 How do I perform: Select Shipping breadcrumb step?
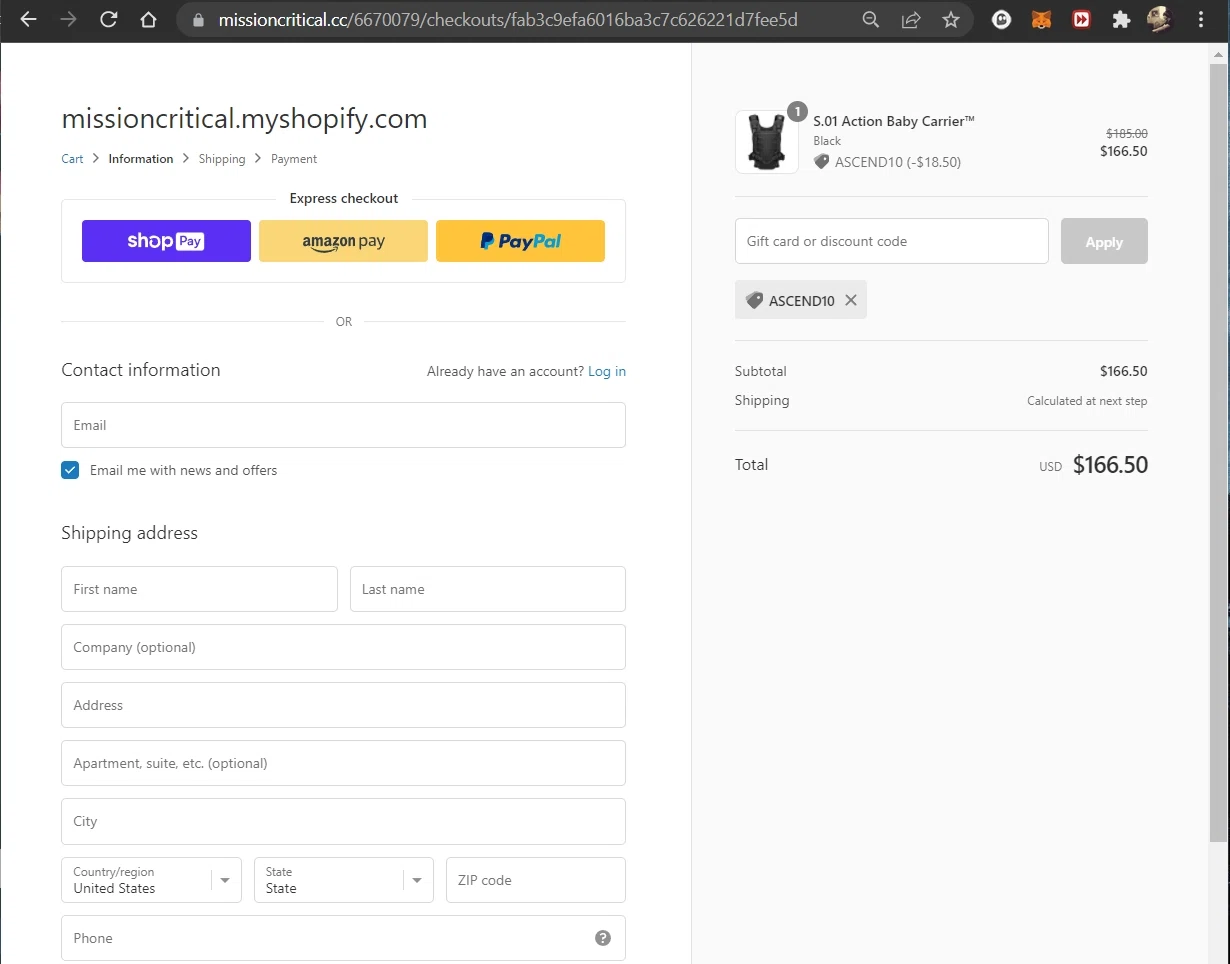(x=222, y=159)
